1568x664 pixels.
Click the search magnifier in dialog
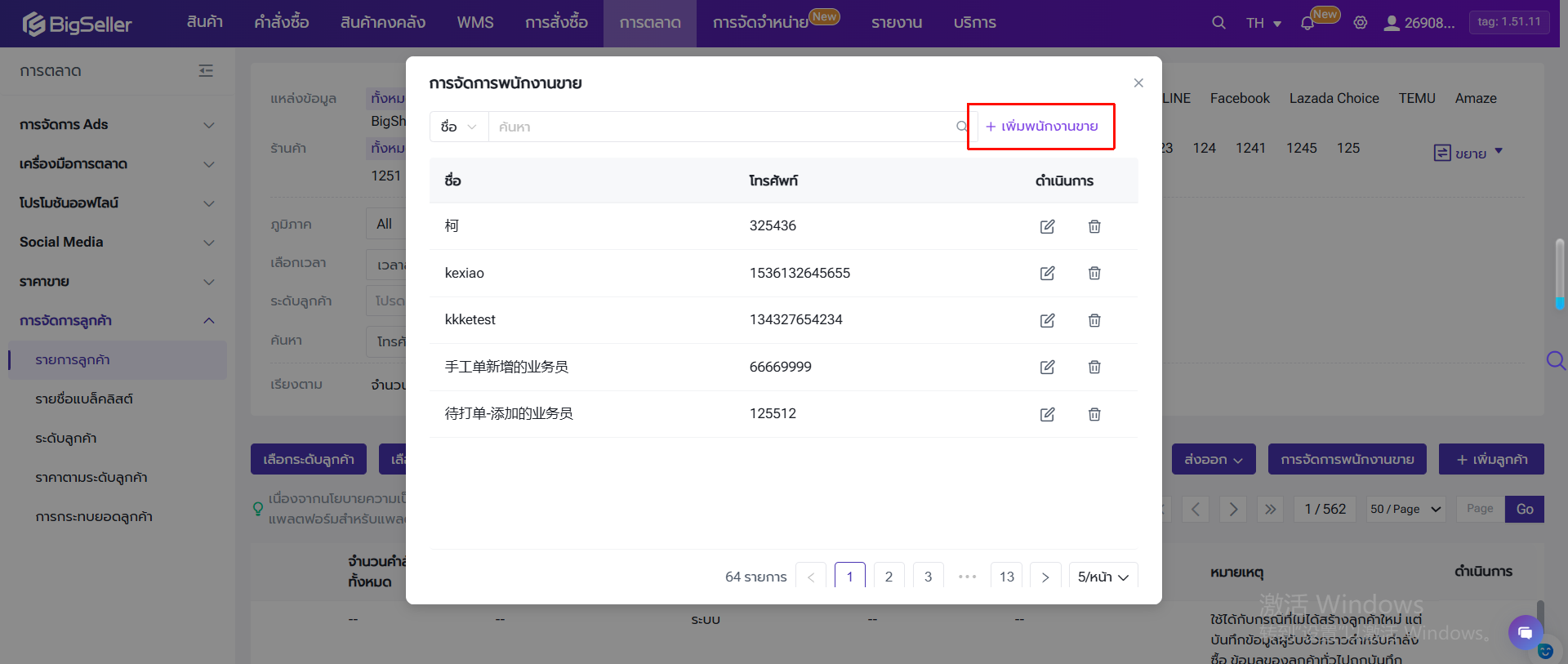click(961, 127)
